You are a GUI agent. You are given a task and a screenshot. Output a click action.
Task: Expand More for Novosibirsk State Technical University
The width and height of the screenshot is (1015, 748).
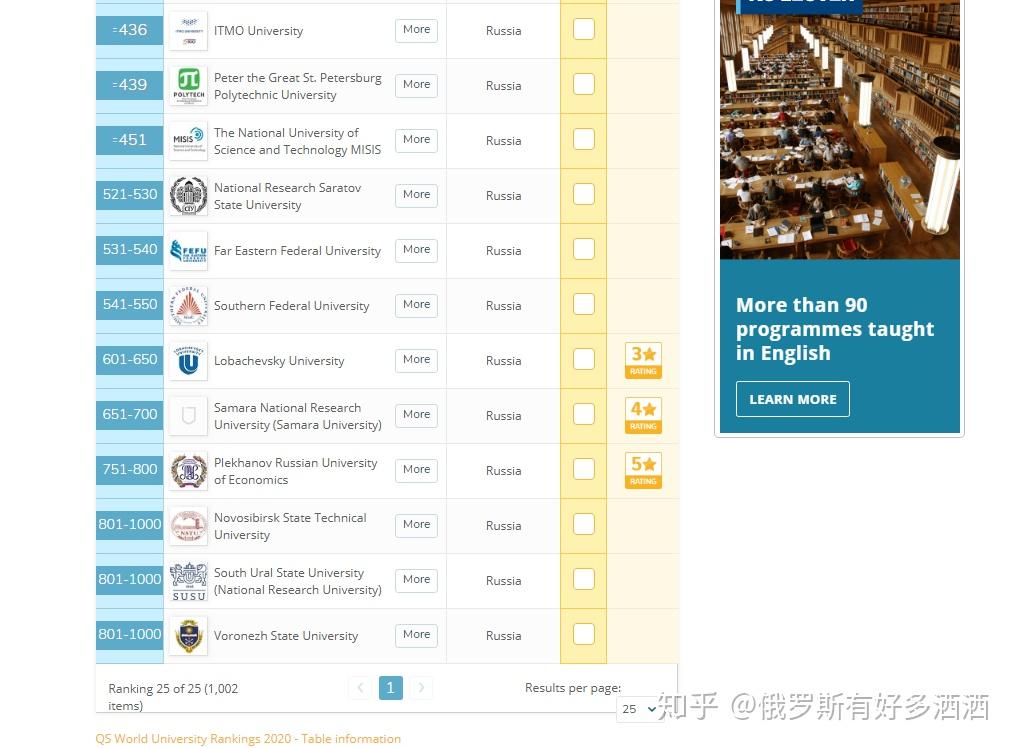pos(416,525)
